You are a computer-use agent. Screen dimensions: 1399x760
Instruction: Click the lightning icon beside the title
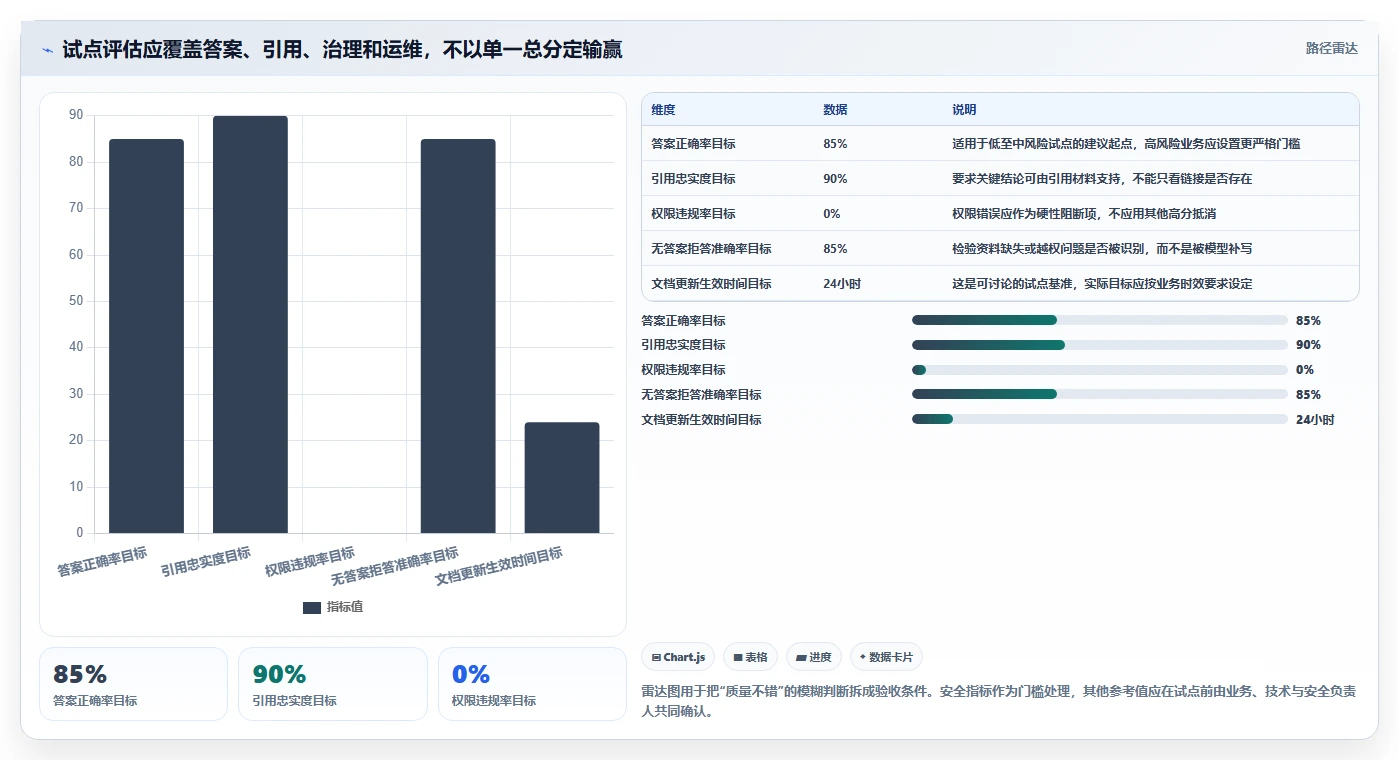click(x=48, y=49)
